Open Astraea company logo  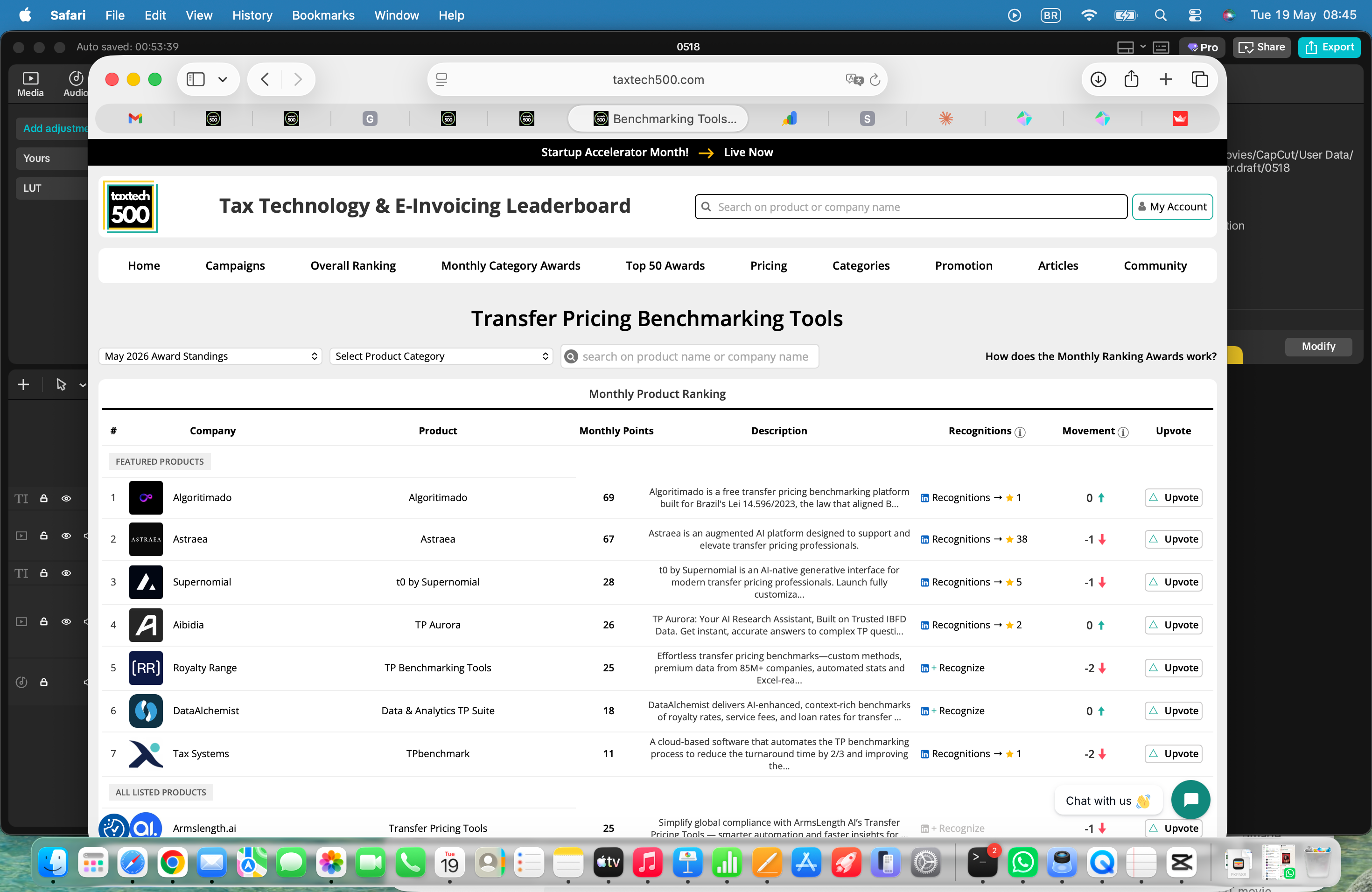146,539
